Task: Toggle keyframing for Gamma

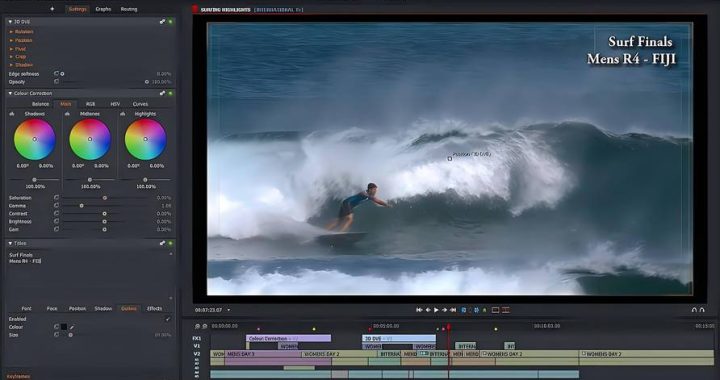Action: [x=56, y=206]
